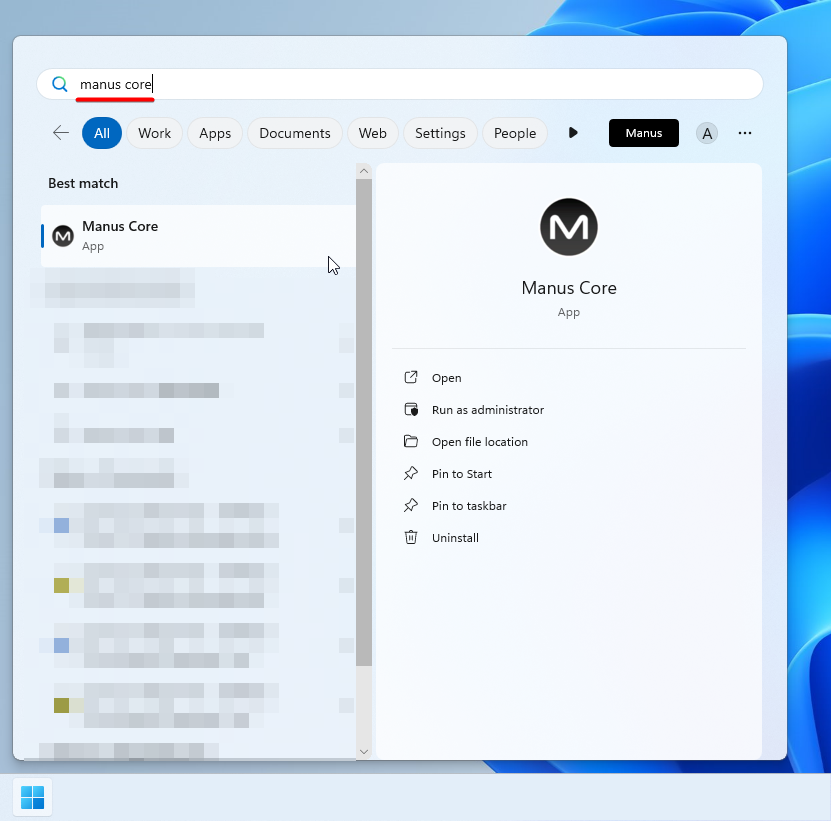Switch to the Apps filter tab

point(215,133)
